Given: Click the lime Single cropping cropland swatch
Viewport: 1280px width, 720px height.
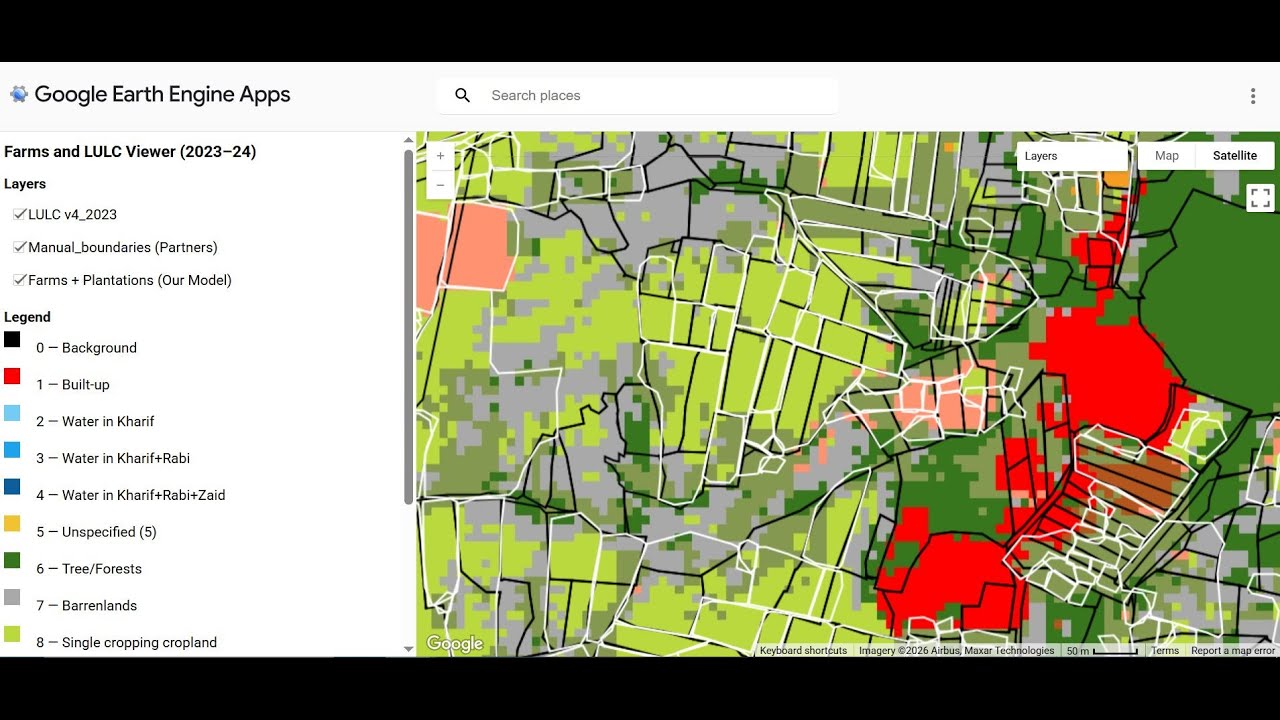Looking at the screenshot, I should pyautogui.click(x=12, y=634).
